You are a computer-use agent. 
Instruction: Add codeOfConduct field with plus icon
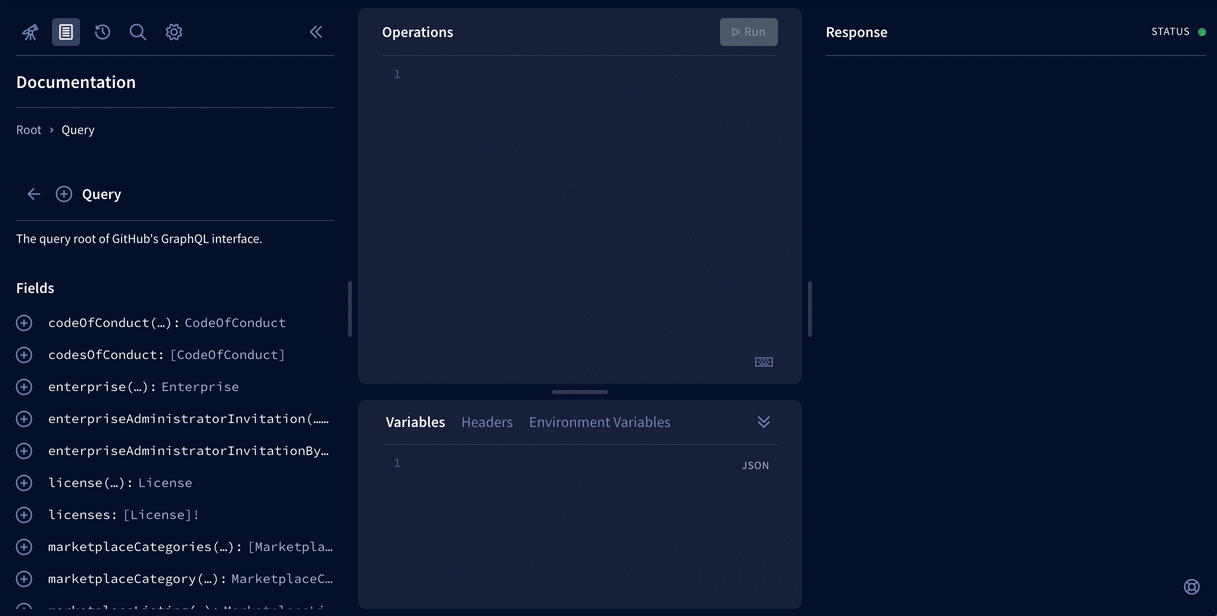click(24, 323)
